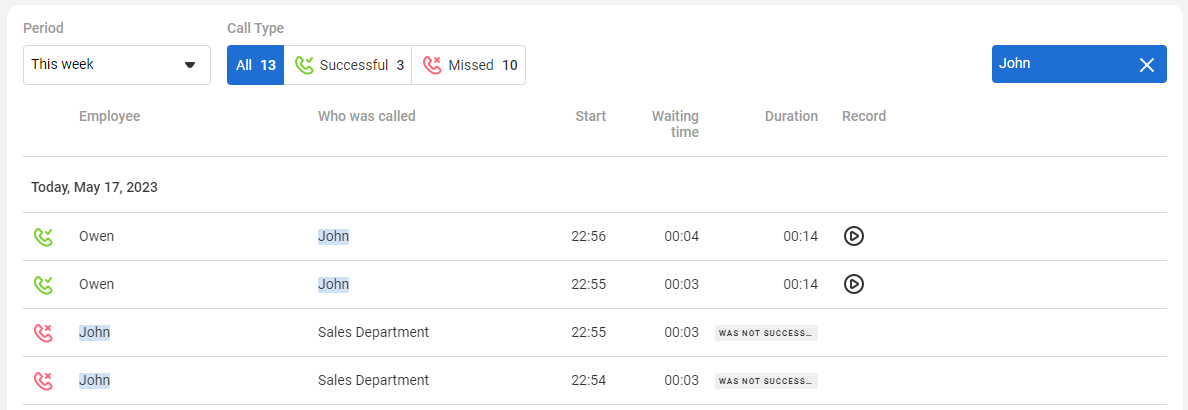The width and height of the screenshot is (1188, 410).
Task: Filter by Missed calls
Action: [x=469, y=65]
